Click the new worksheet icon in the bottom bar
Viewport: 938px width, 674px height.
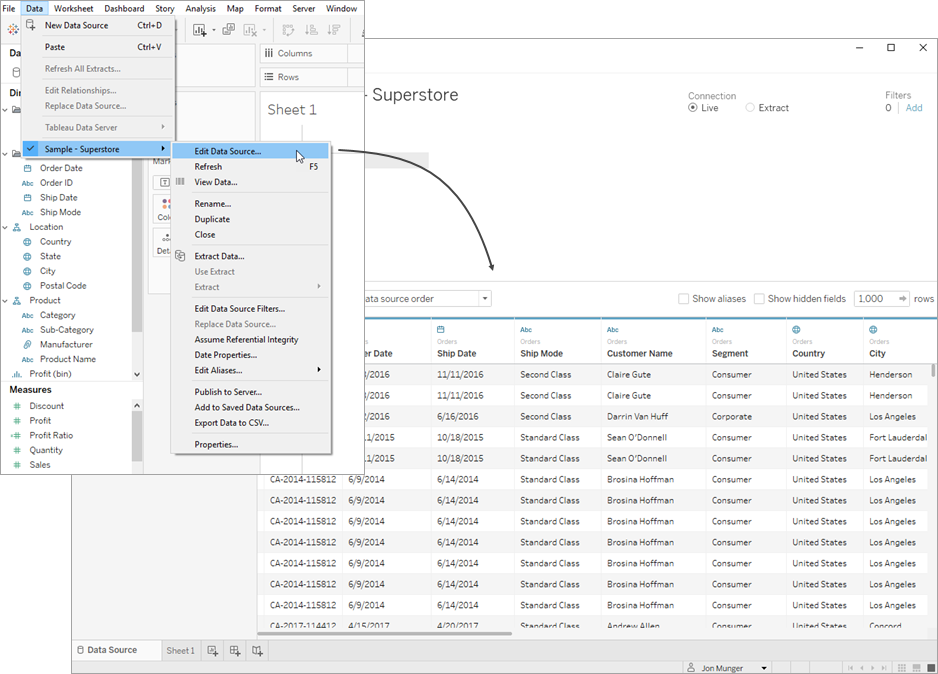[x=213, y=650]
